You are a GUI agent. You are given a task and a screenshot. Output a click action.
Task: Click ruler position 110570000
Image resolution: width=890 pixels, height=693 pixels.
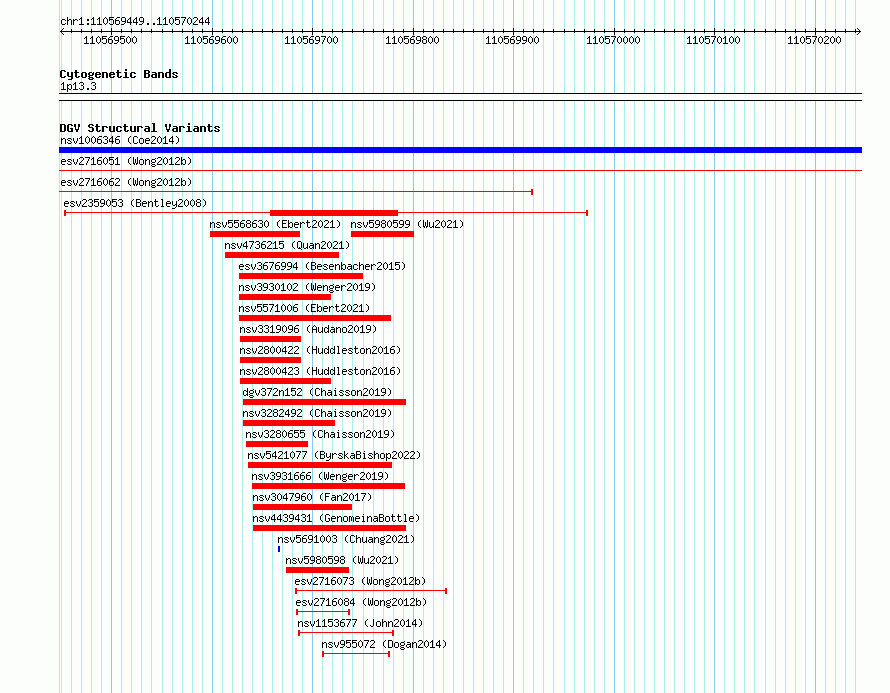click(613, 40)
